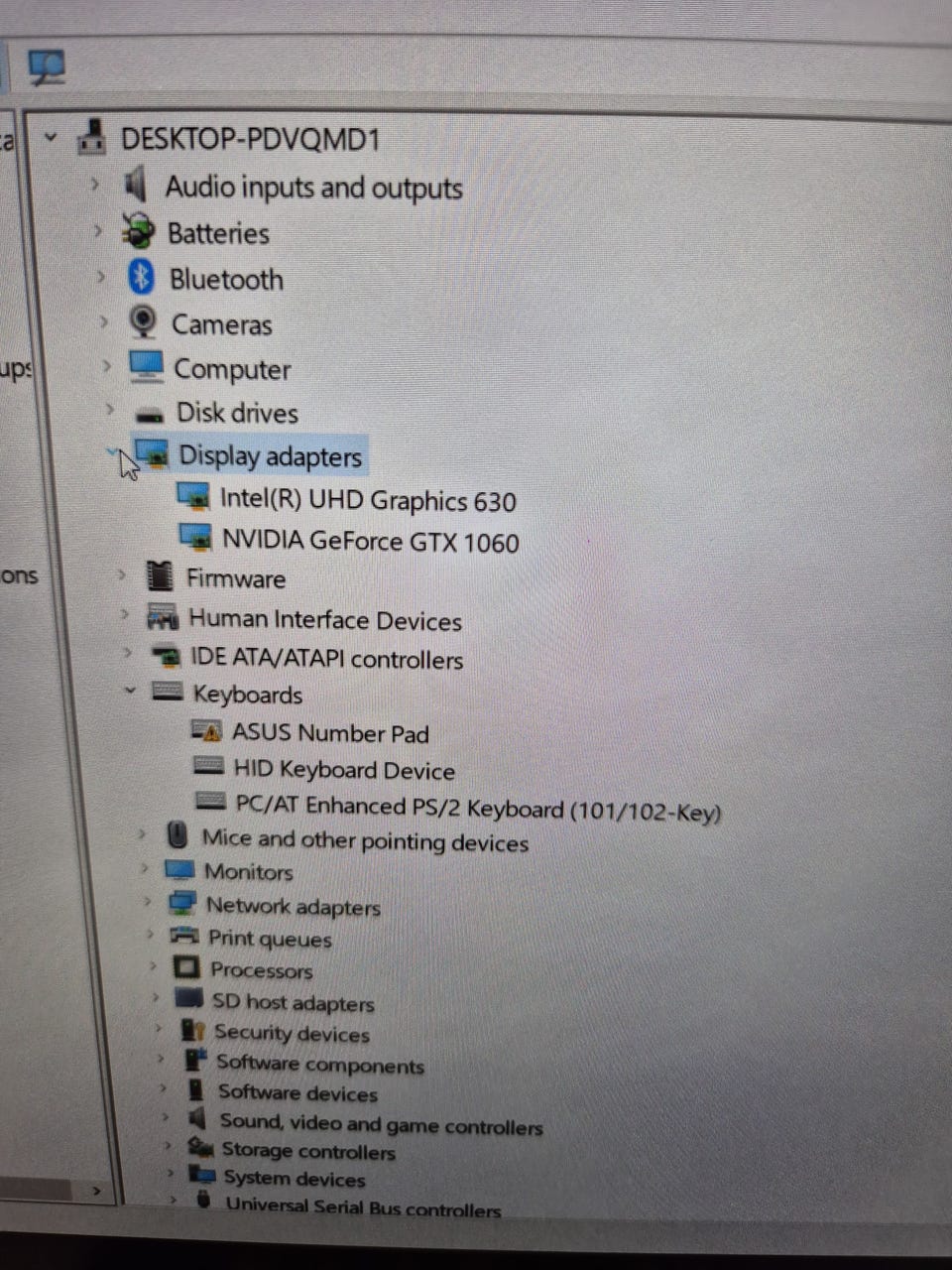Screen dimensions: 952x1270
Task: Click the Software components icon
Action: (x=195, y=1061)
